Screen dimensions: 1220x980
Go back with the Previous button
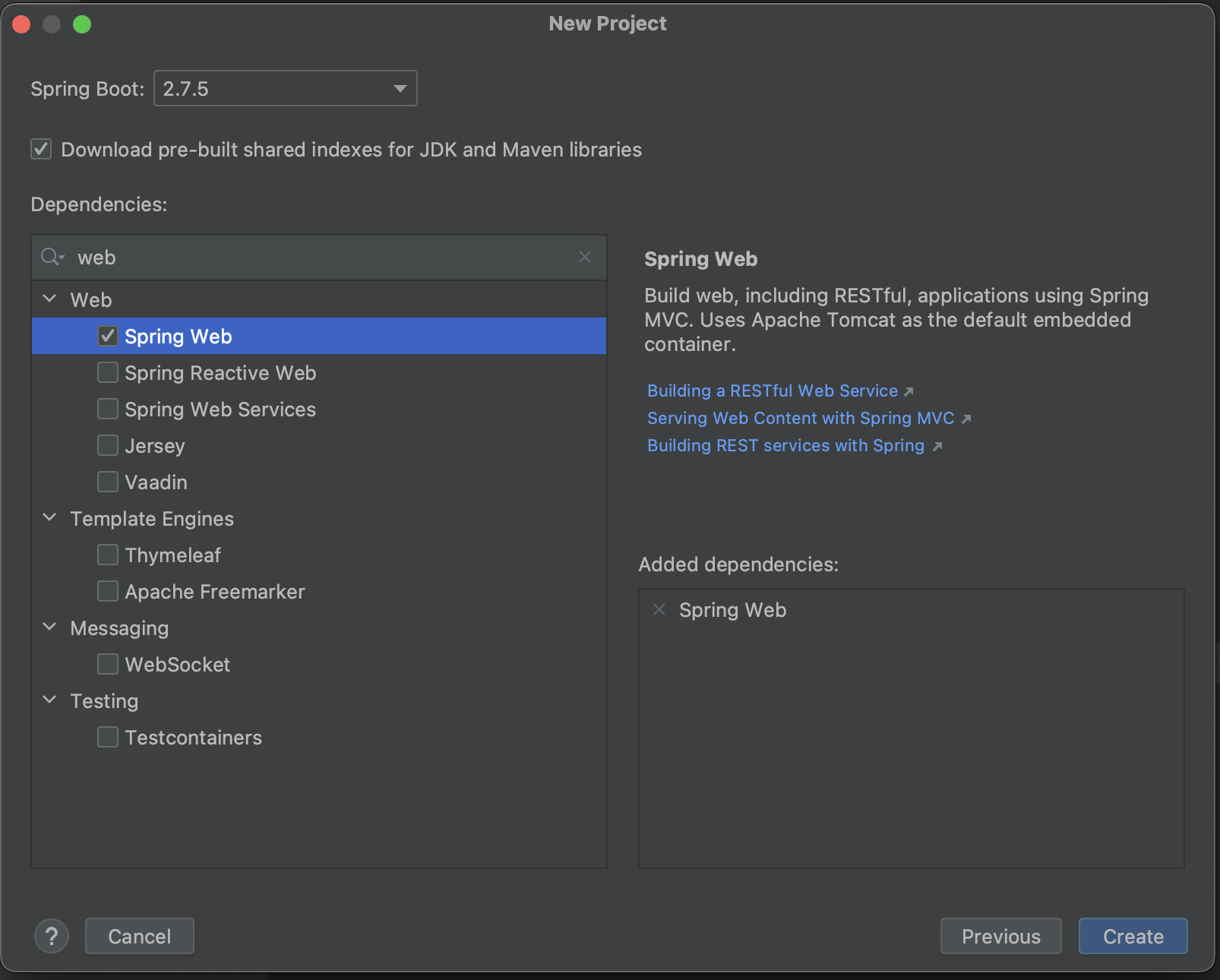1001,936
